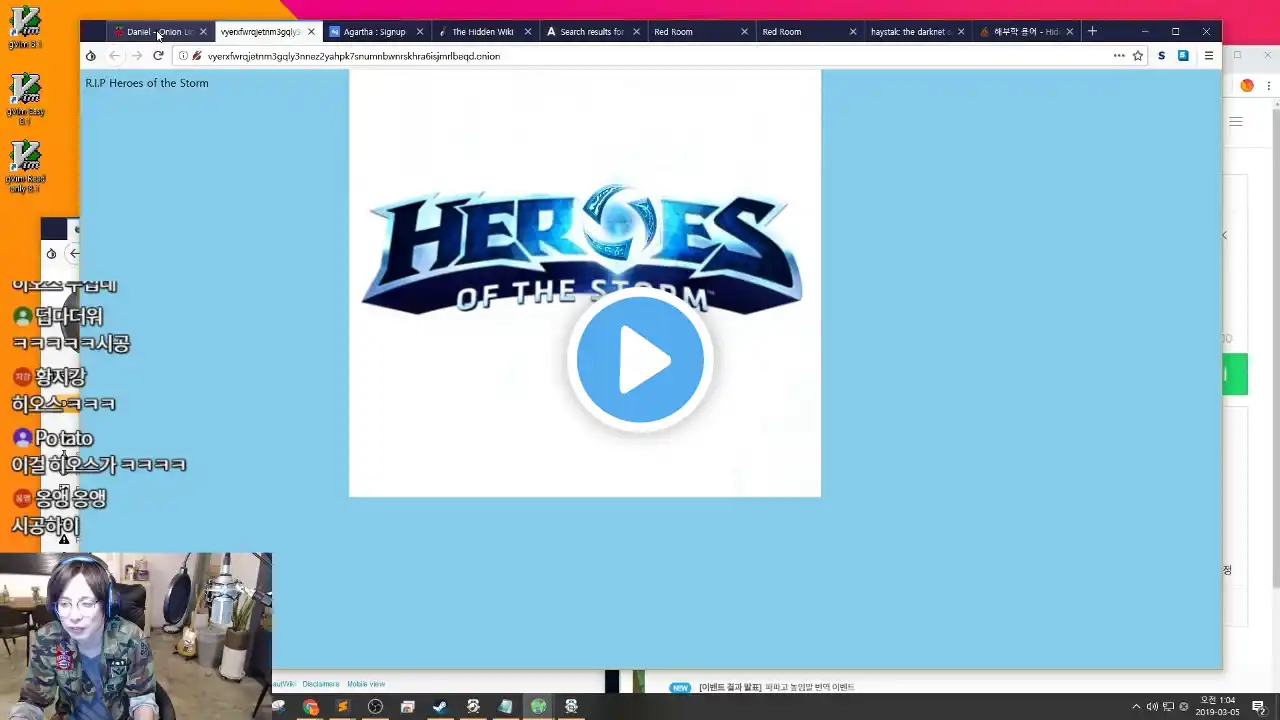1280x720 pixels.
Task: Open the gVim Easy 8.1 desktop shortcut
Action: (25, 97)
